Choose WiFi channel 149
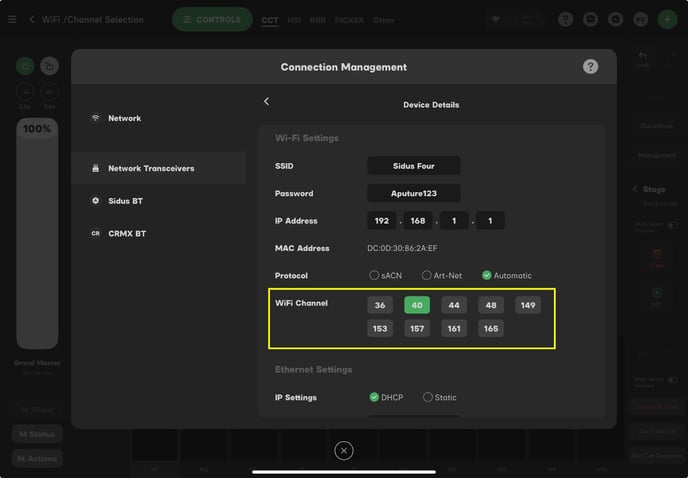Screen dimensions: 688x478 [x=528, y=305]
